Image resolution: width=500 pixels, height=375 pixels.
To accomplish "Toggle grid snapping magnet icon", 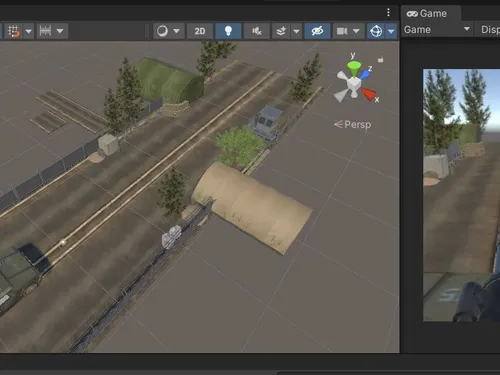I will coord(13,31).
